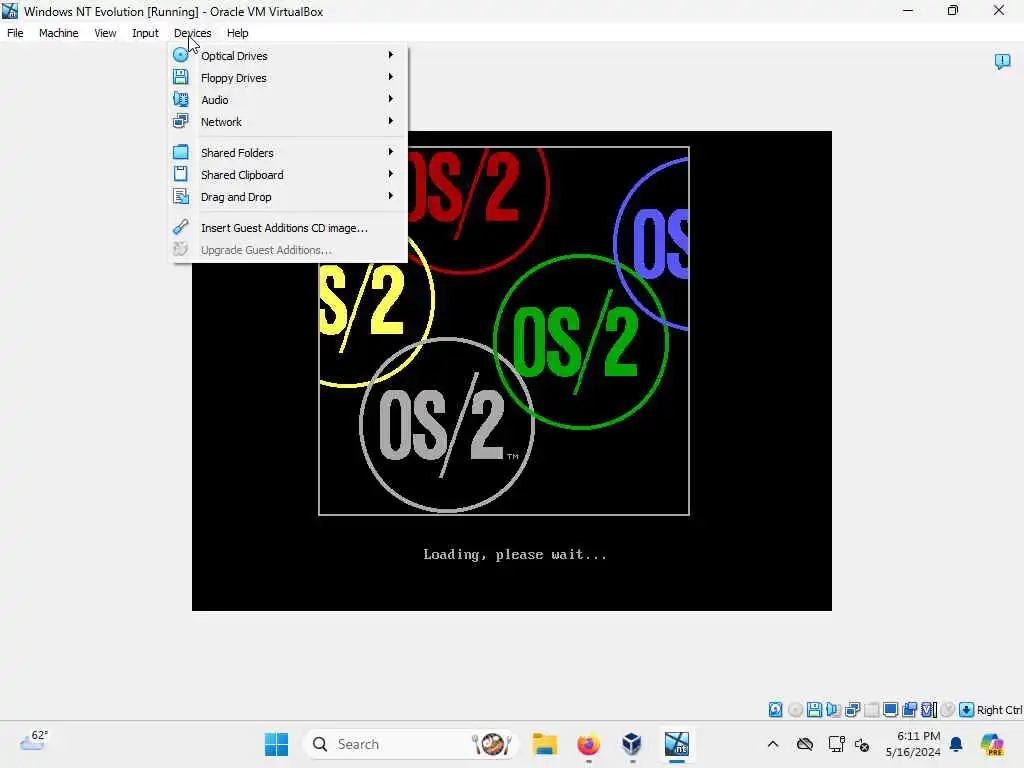Open VirtualBox Manager from the taskbar
Viewport: 1024px width, 768px height.
[632, 744]
